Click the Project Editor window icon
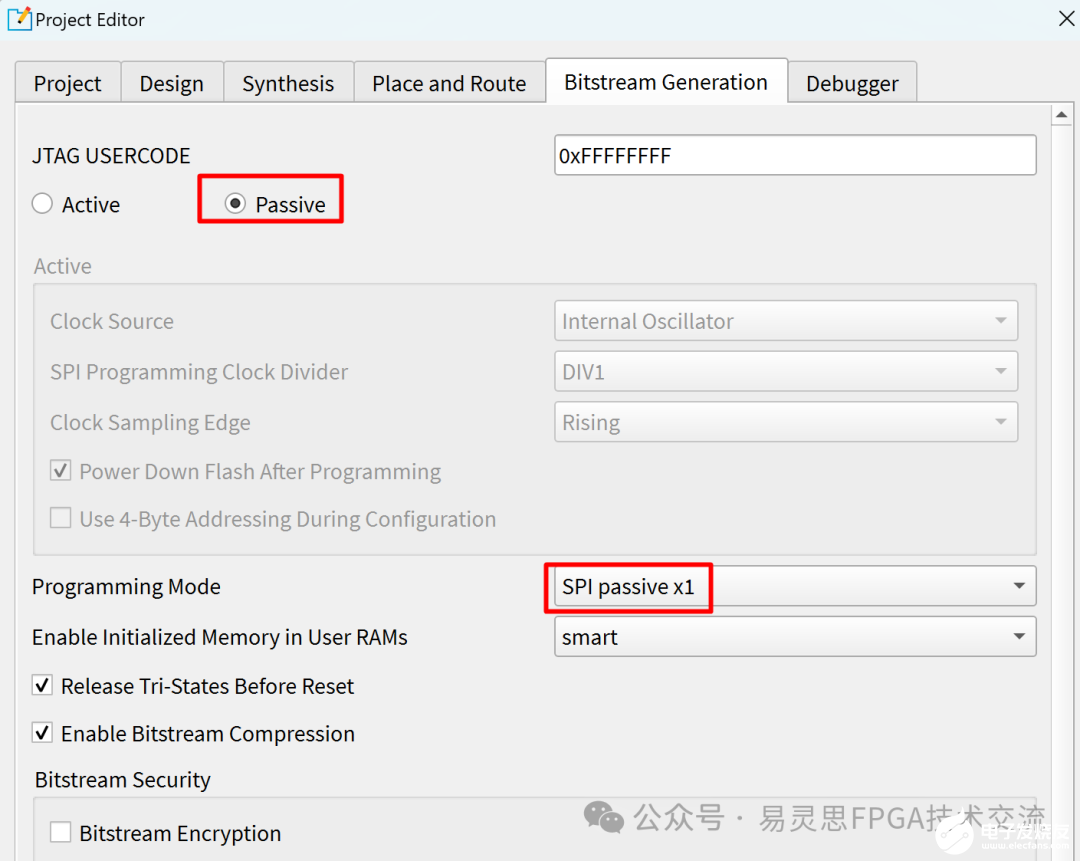1080x861 pixels. 19,19
